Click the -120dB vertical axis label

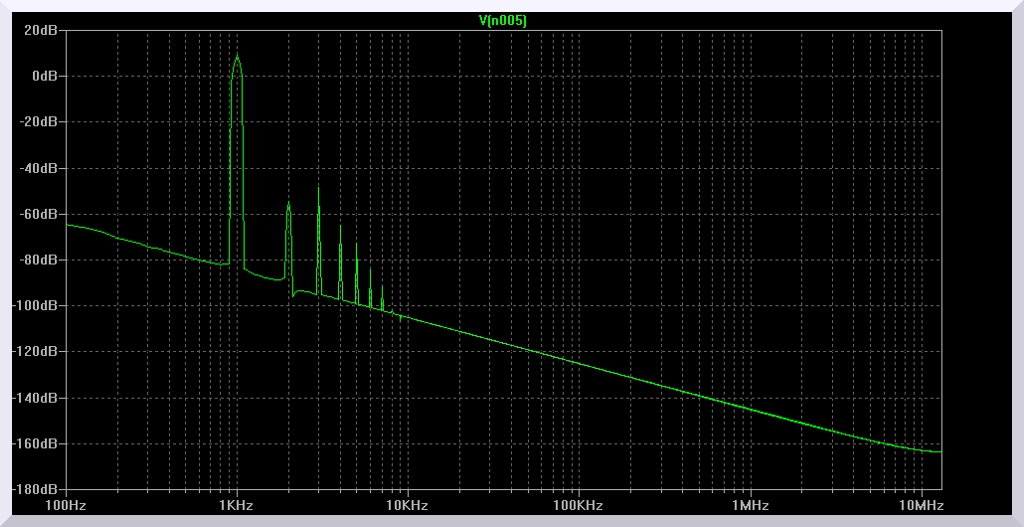(40, 352)
